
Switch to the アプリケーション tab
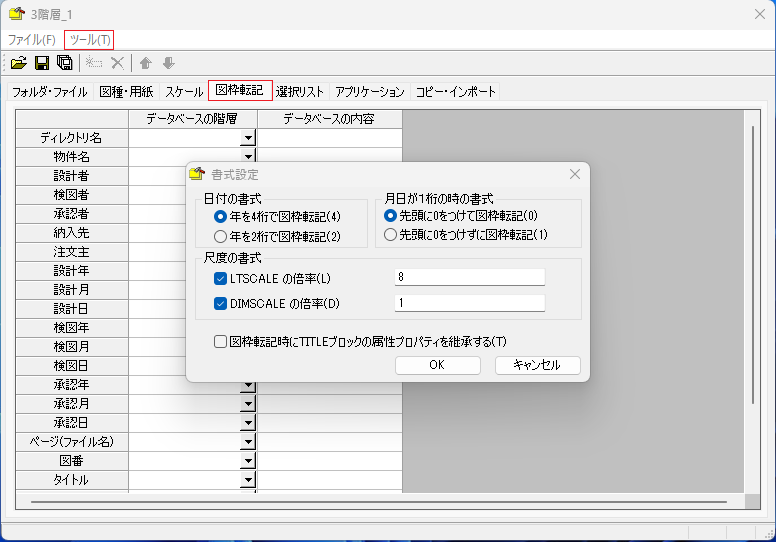point(370,92)
